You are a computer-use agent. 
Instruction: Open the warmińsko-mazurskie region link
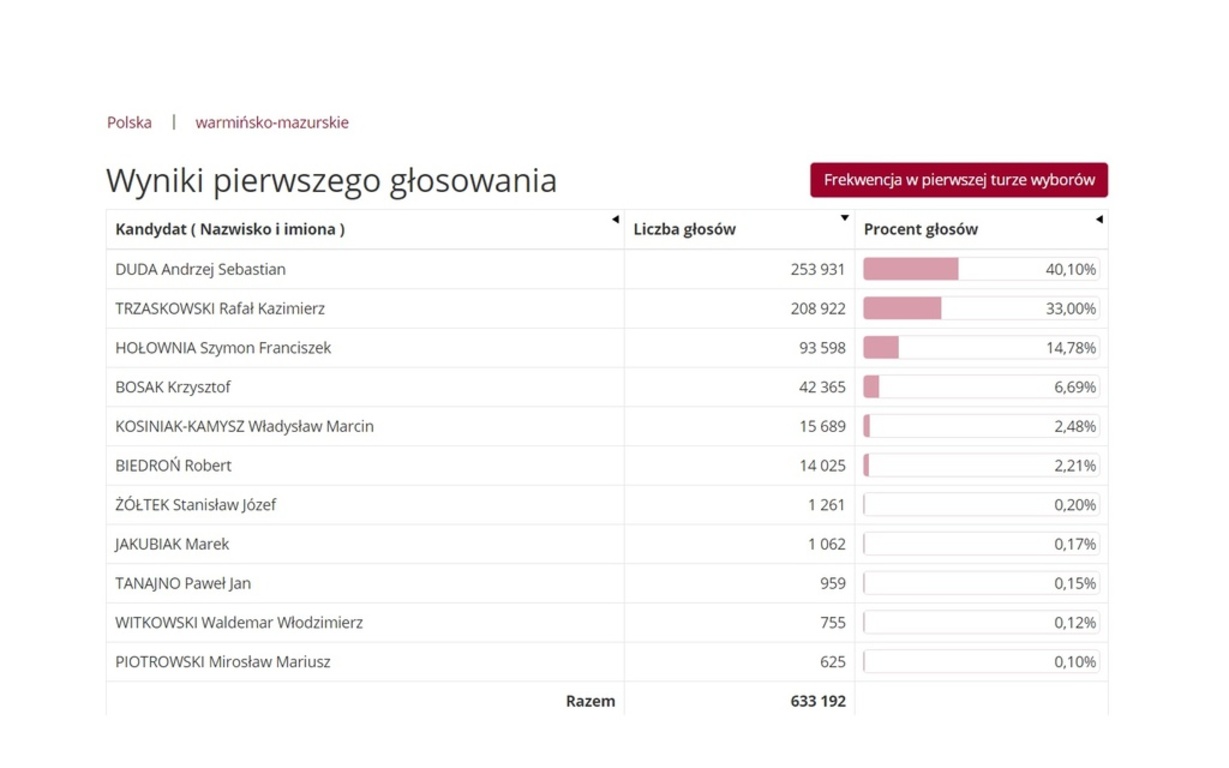tap(271, 121)
